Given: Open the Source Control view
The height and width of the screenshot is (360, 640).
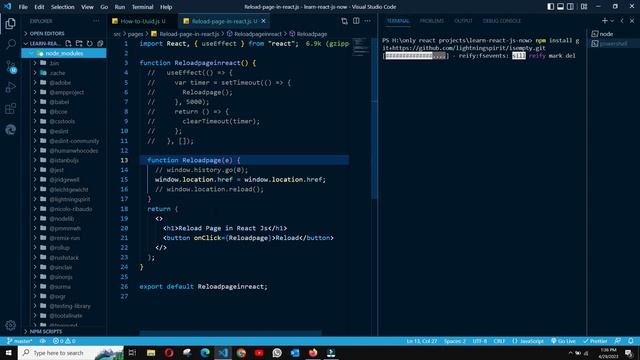Looking at the screenshot, I should [11, 66].
